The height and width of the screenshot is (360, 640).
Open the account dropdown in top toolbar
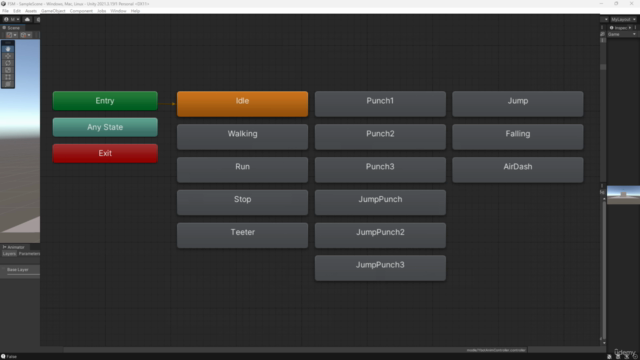coord(11,19)
